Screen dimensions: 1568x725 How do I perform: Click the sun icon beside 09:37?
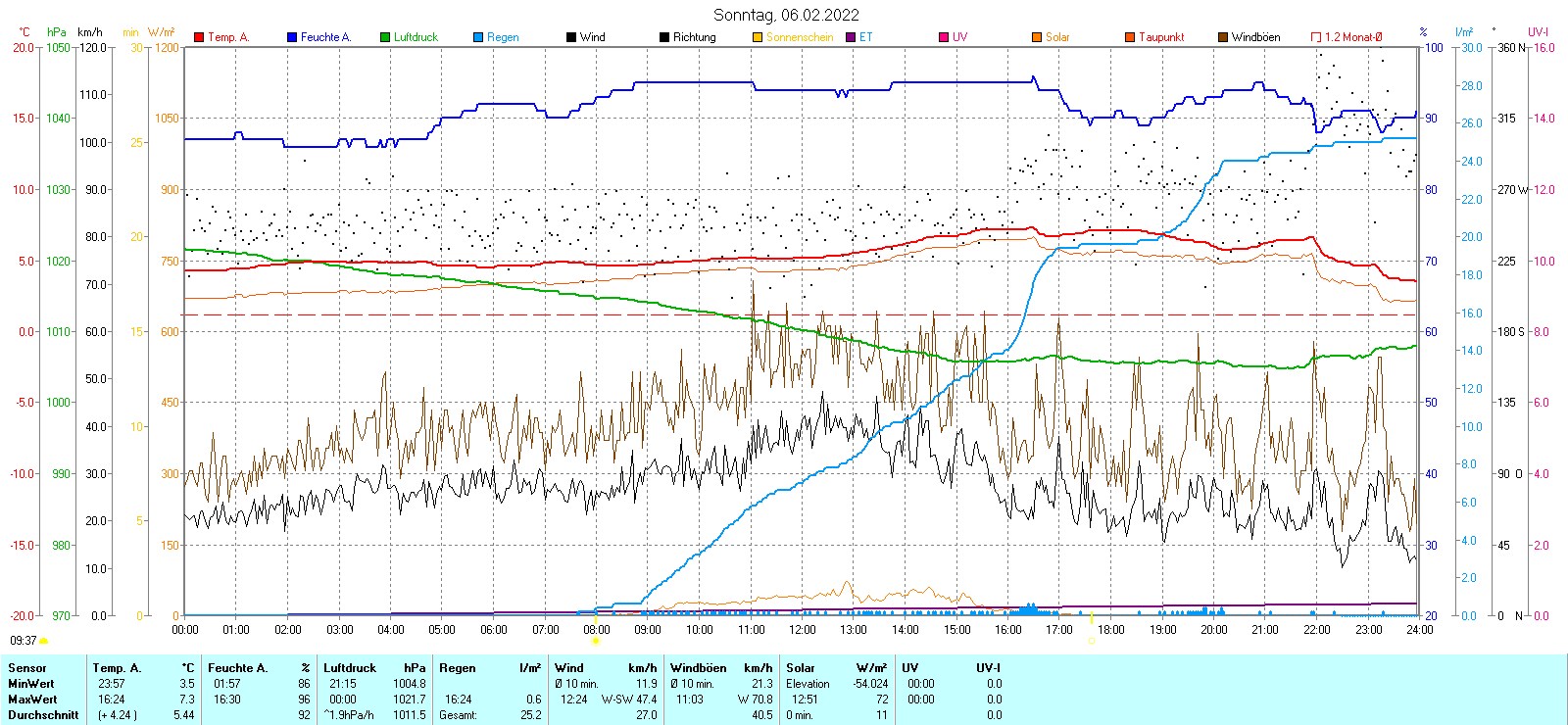pyautogui.click(x=44, y=641)
